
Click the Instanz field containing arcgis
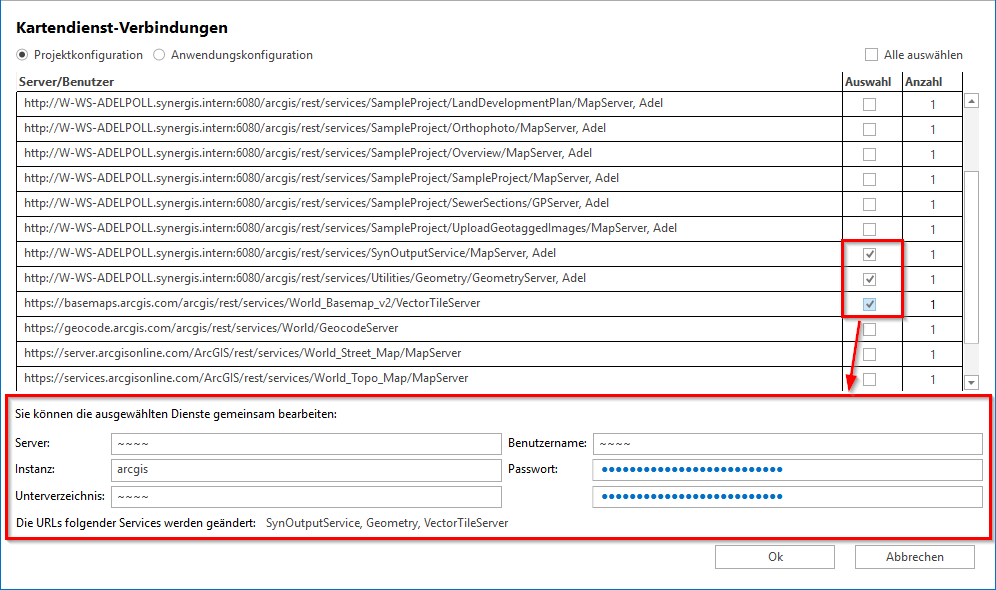coord(305,470)
